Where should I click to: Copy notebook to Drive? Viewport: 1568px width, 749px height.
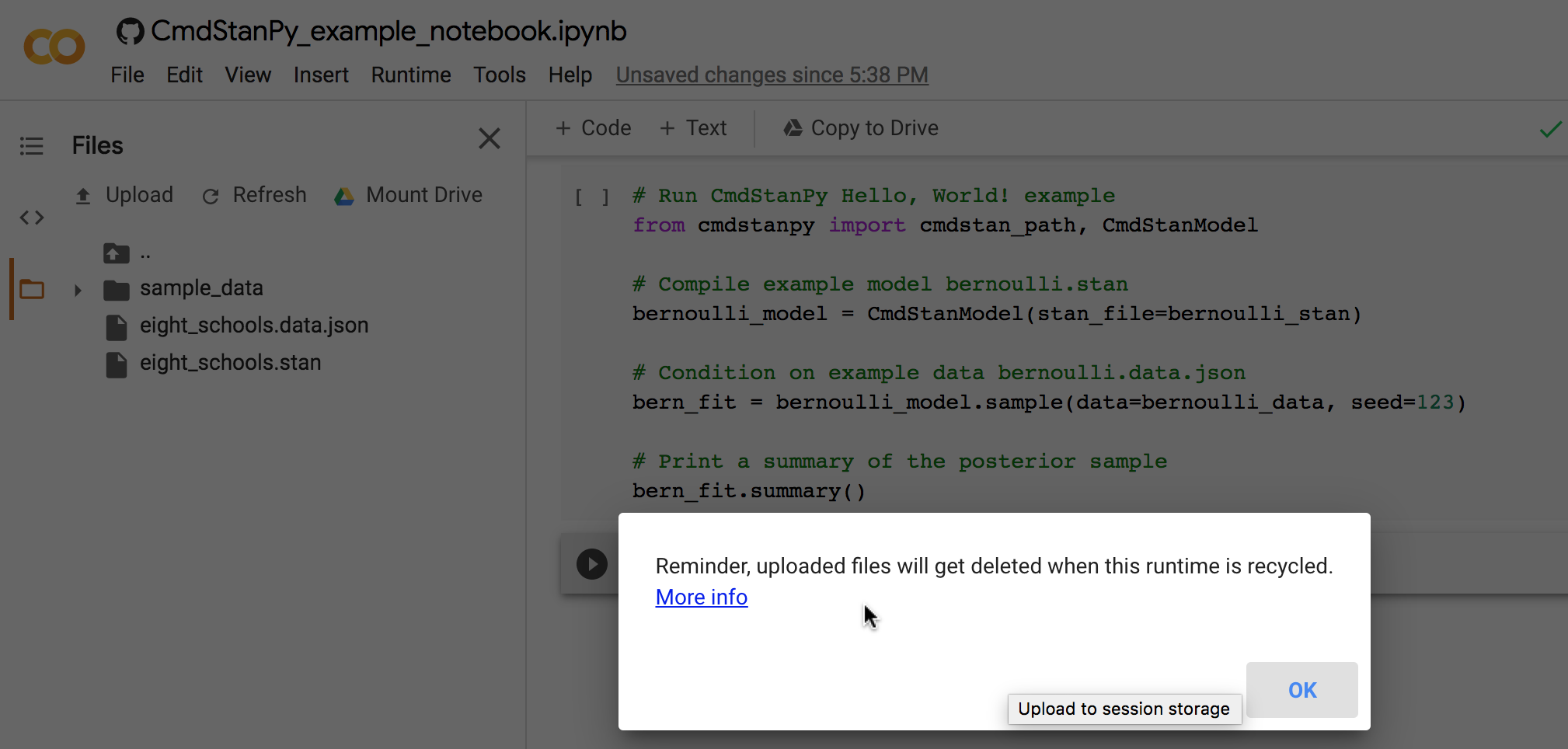pyautogui.click(x=861, y=128)
